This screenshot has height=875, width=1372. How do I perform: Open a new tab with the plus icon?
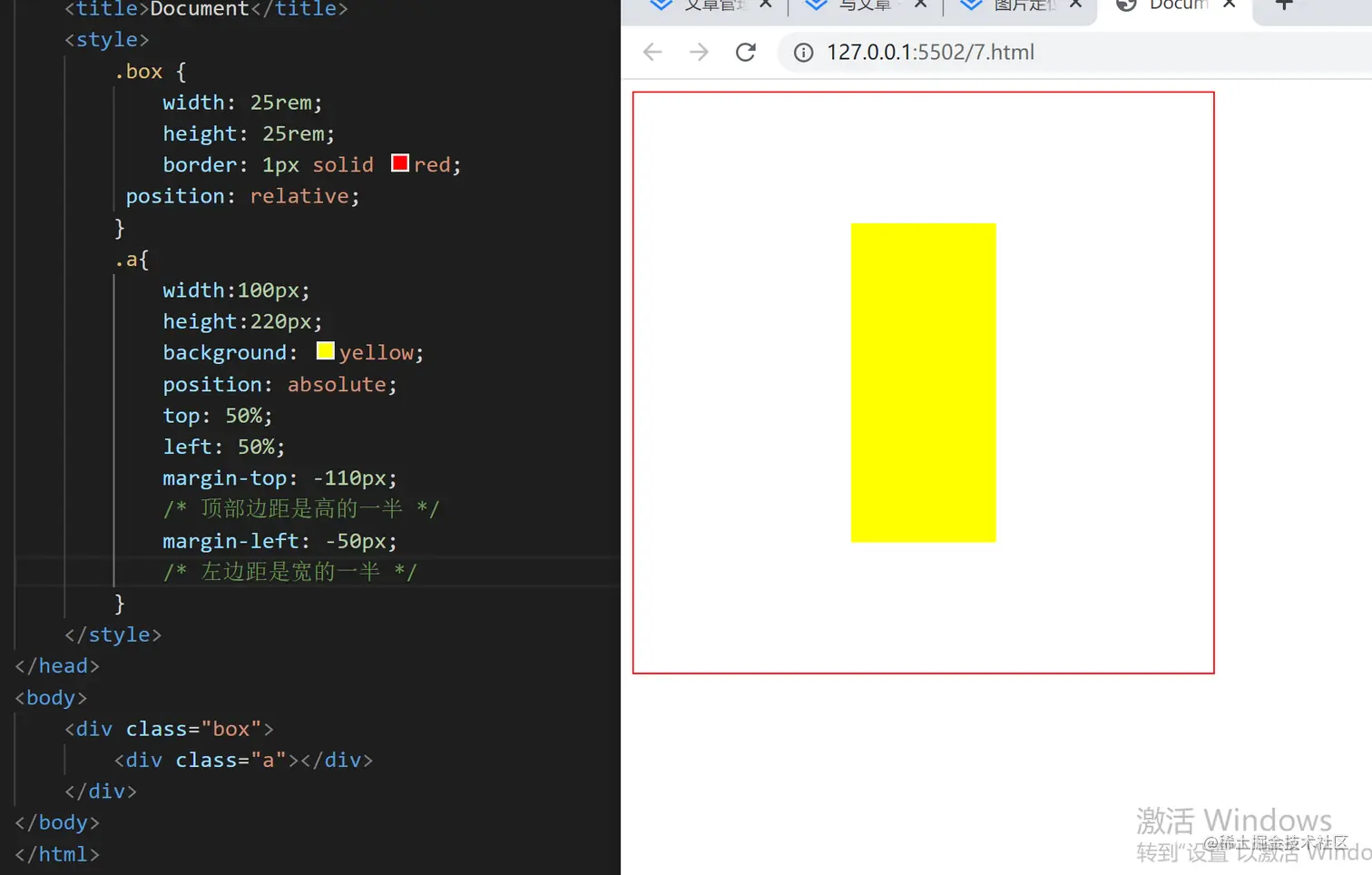point(1283,5)
